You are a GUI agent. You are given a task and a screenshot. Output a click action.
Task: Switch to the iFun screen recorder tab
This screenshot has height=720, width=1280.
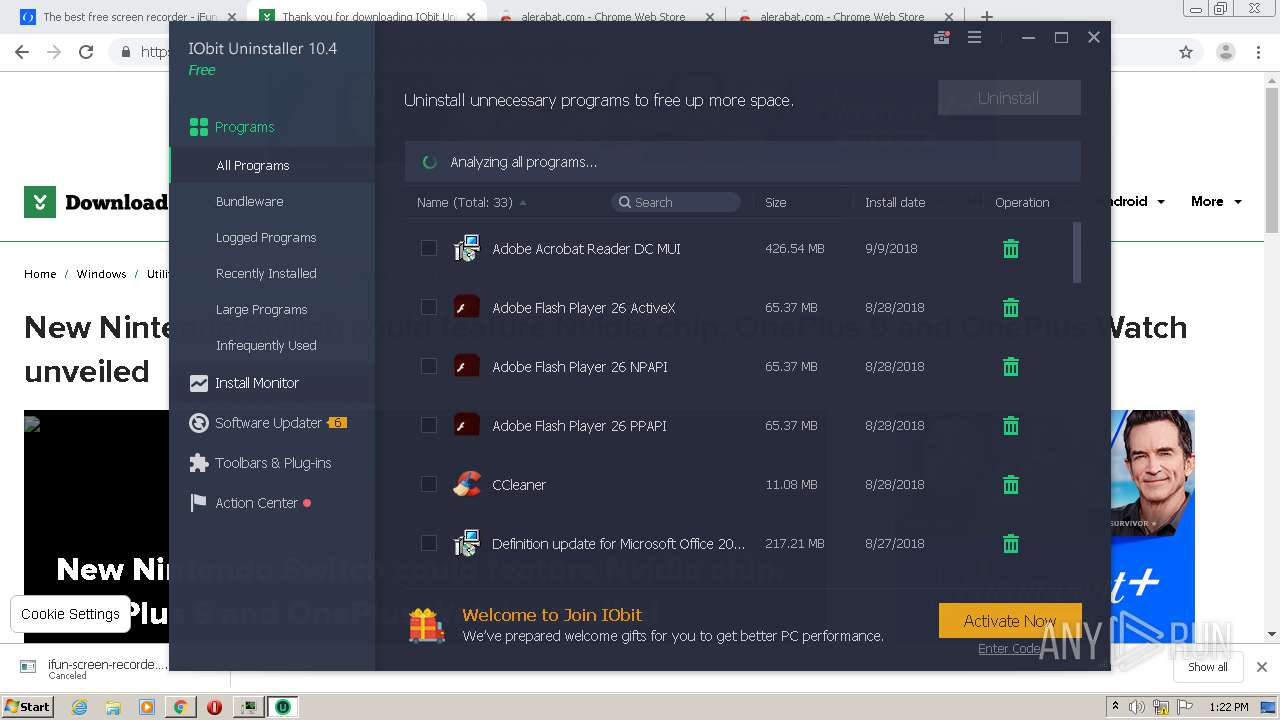coord(126,17)
